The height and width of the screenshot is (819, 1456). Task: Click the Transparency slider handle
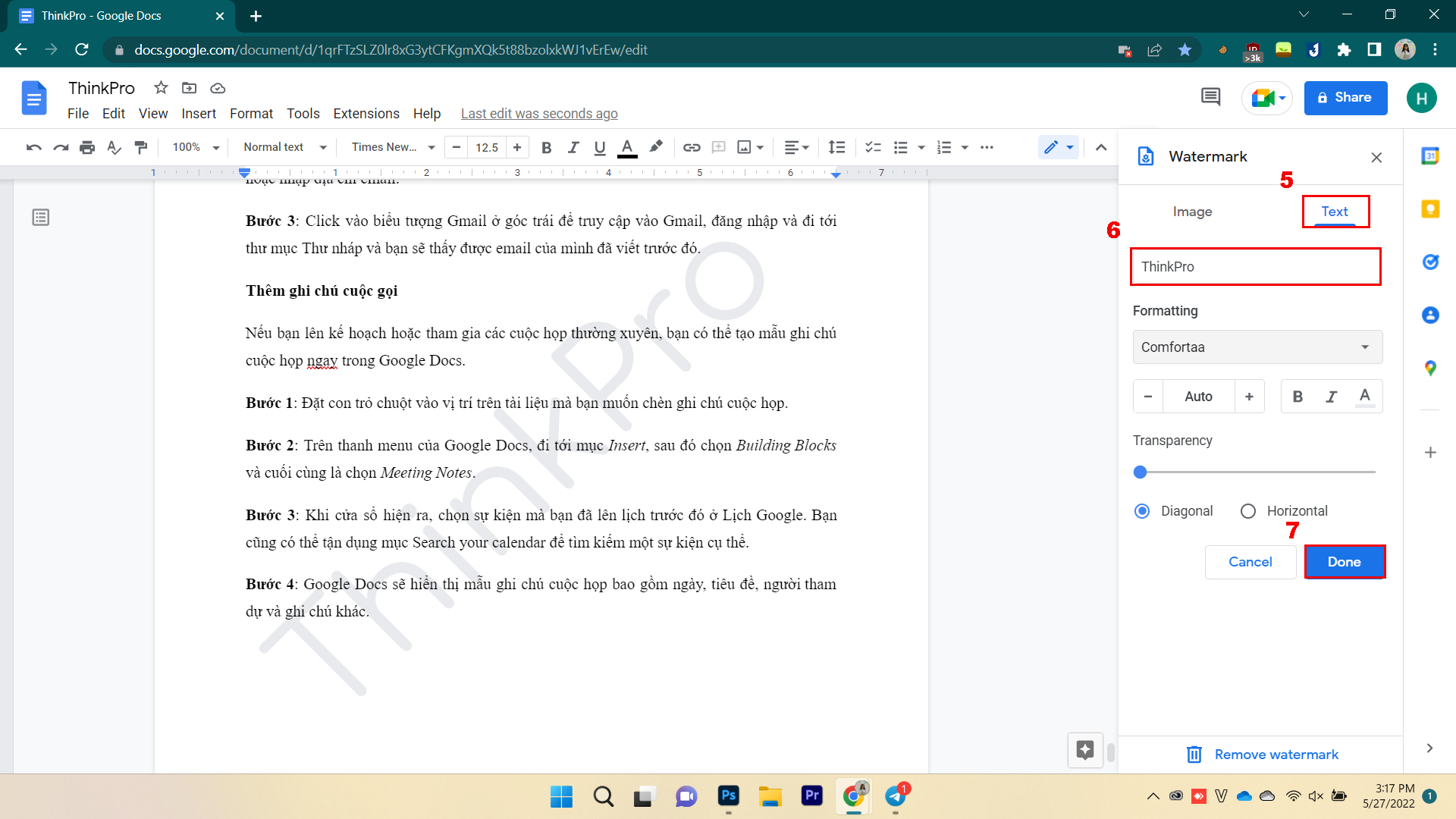[1140, 472]
